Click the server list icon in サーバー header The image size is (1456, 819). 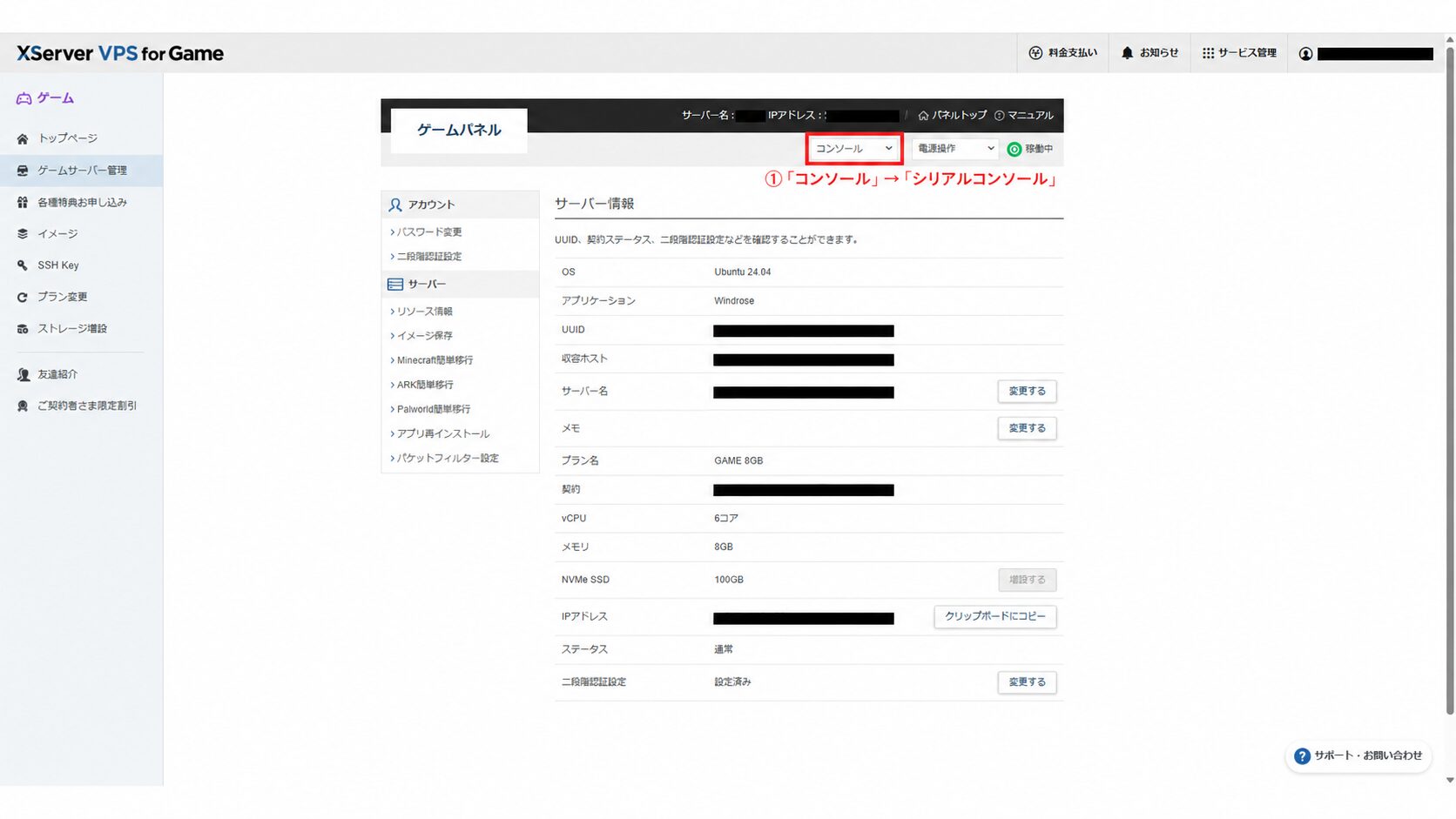(395, 285)
